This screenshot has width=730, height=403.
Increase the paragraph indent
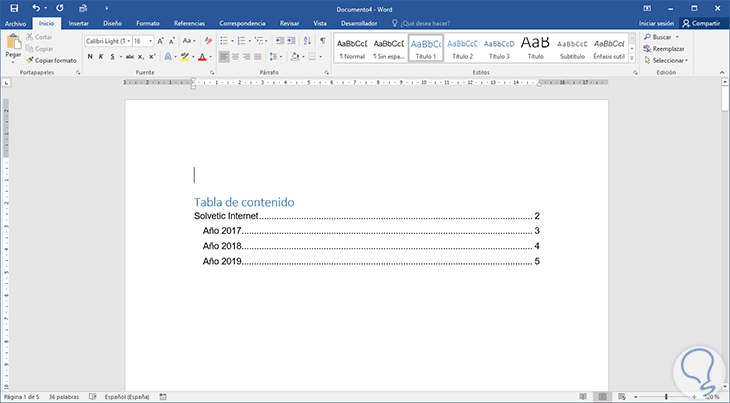coord(291,41)
